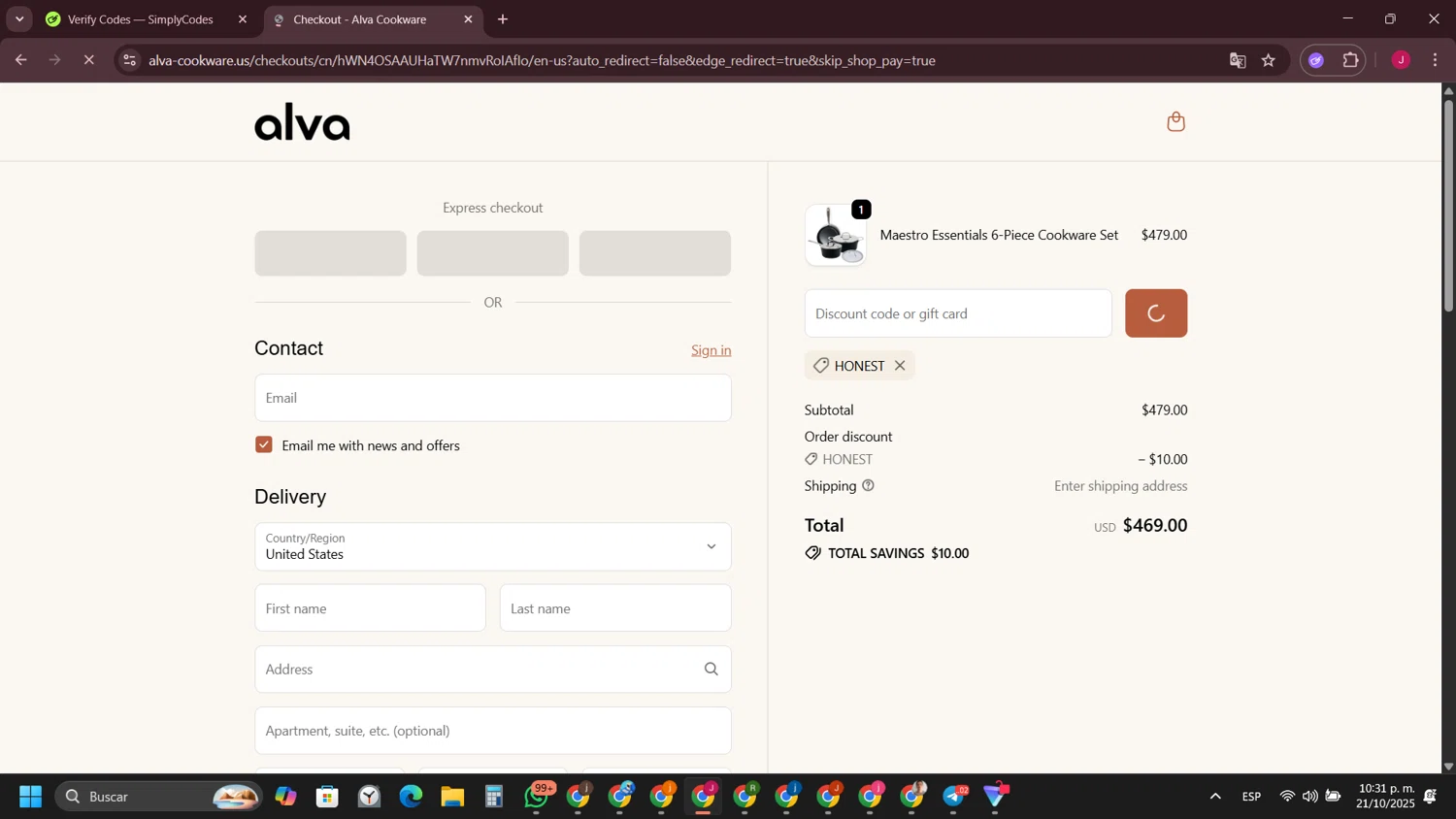Close the Verify Codes SimplyCodes tab
This screenshot has height=819, width=1456.
click(243, 19)
